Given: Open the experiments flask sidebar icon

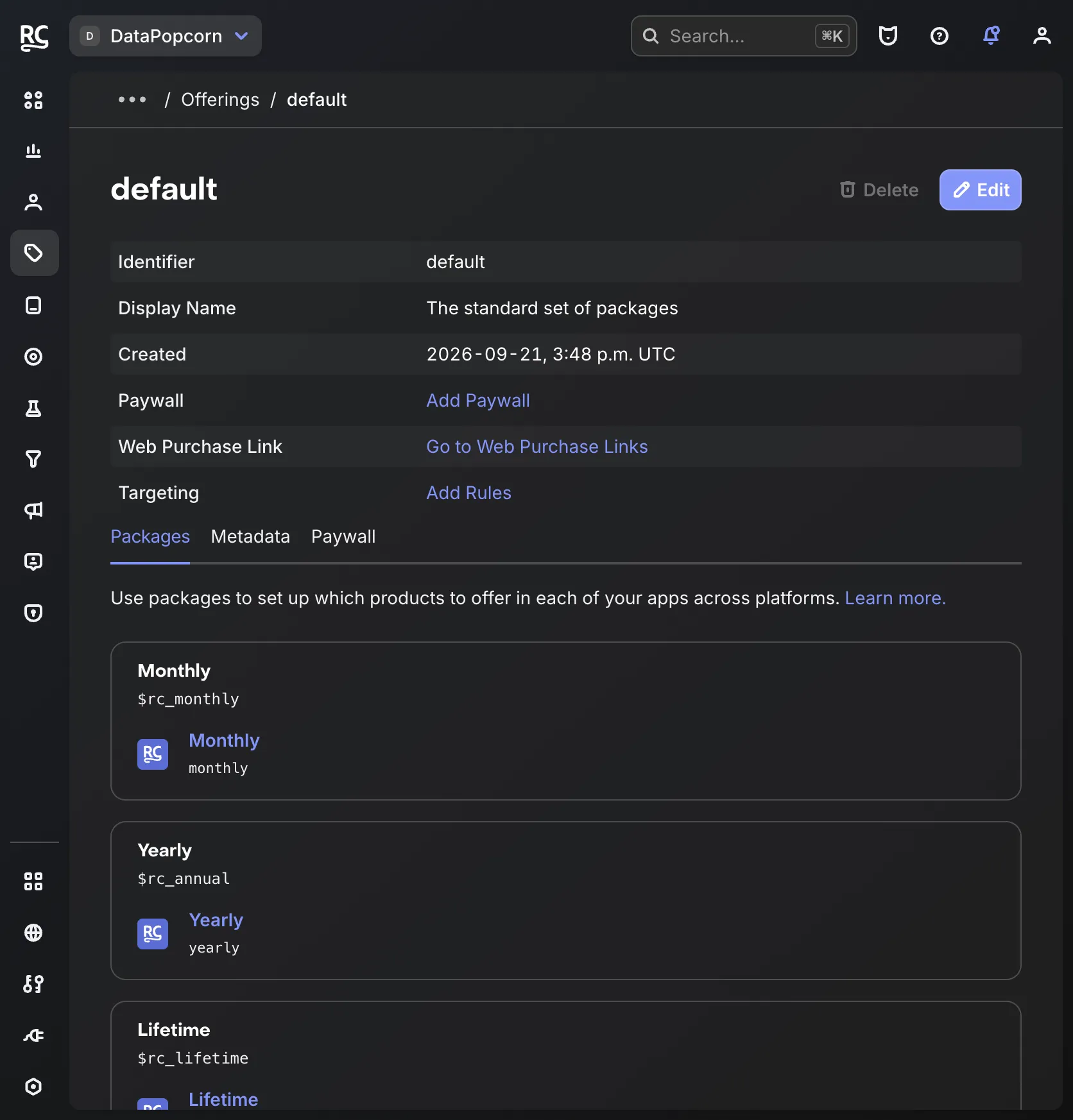Looking at the screenshot, I should click(33, 408).
